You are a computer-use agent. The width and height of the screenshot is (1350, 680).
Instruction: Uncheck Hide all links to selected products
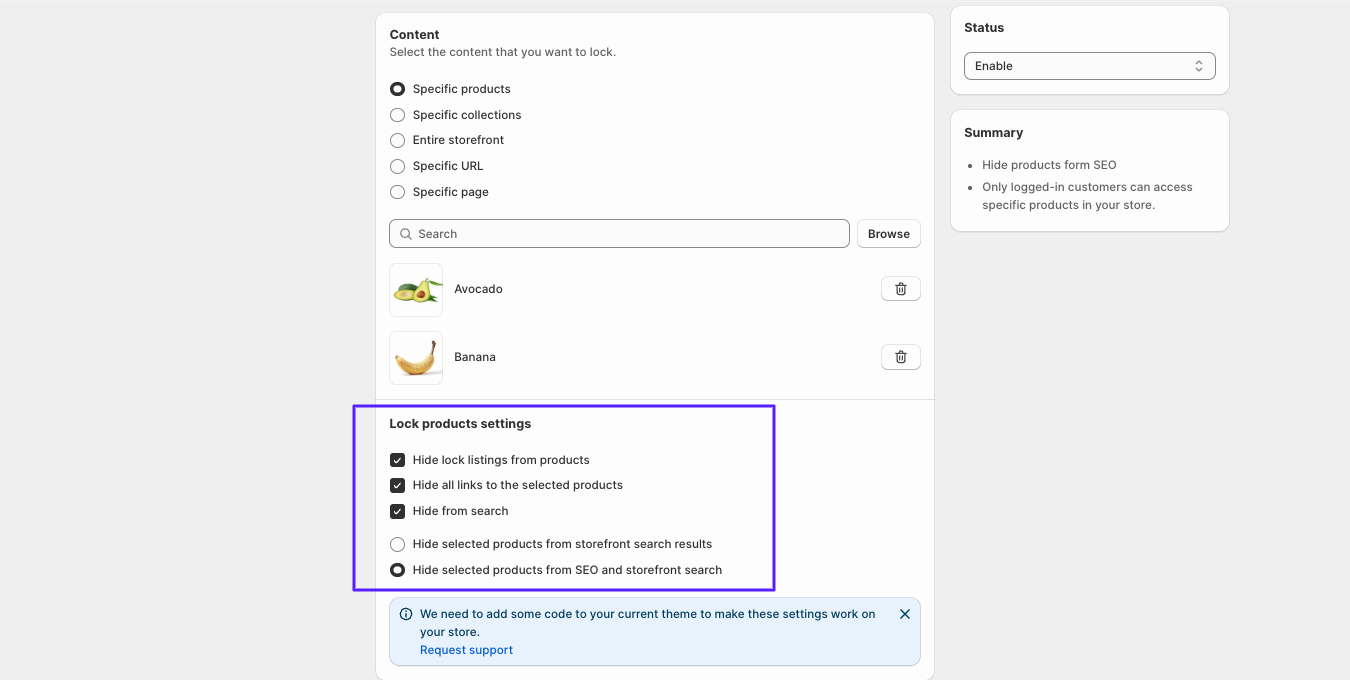(398, 485)
